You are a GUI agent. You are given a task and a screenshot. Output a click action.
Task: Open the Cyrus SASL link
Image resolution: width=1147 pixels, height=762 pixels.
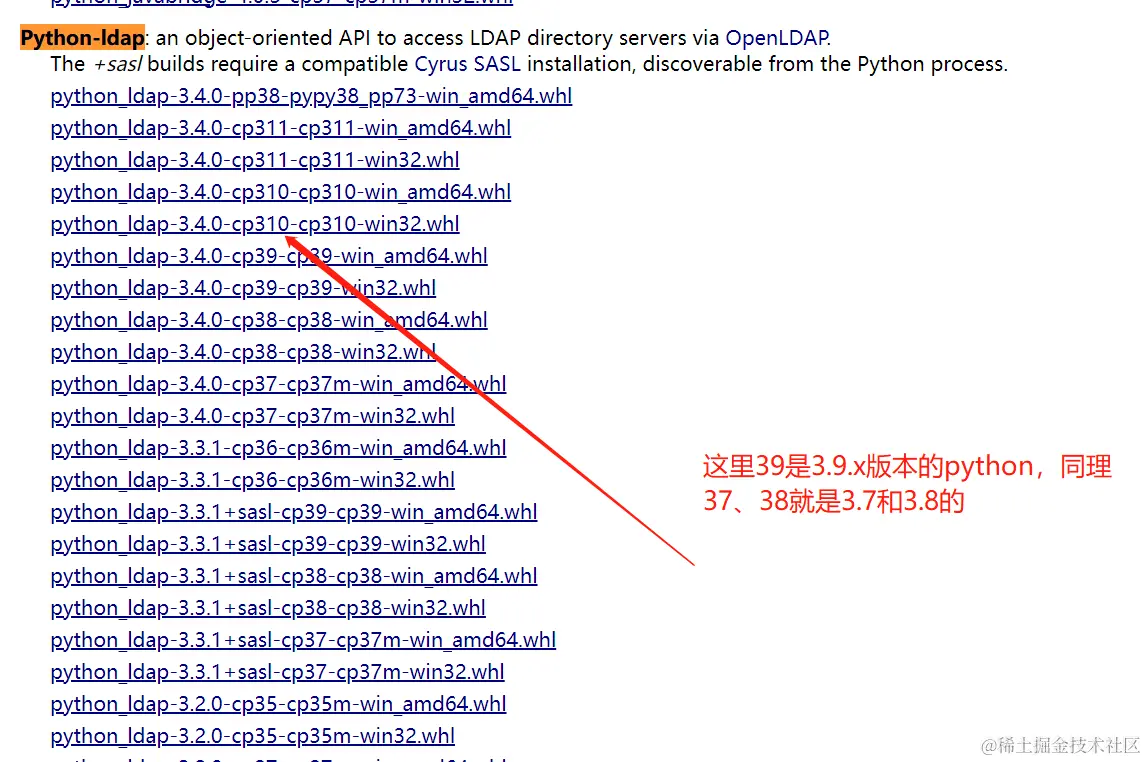click(467, 64)
